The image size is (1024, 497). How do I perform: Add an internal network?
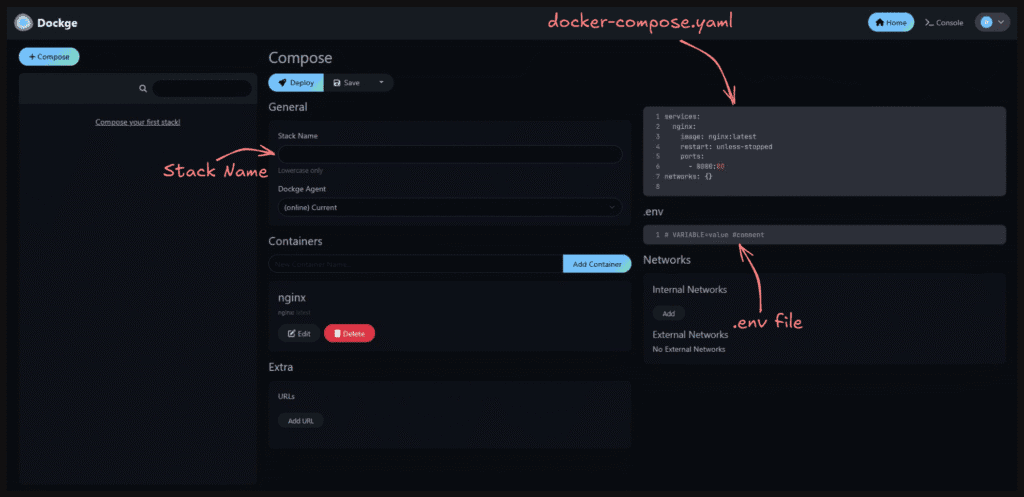tap(669, 313)
